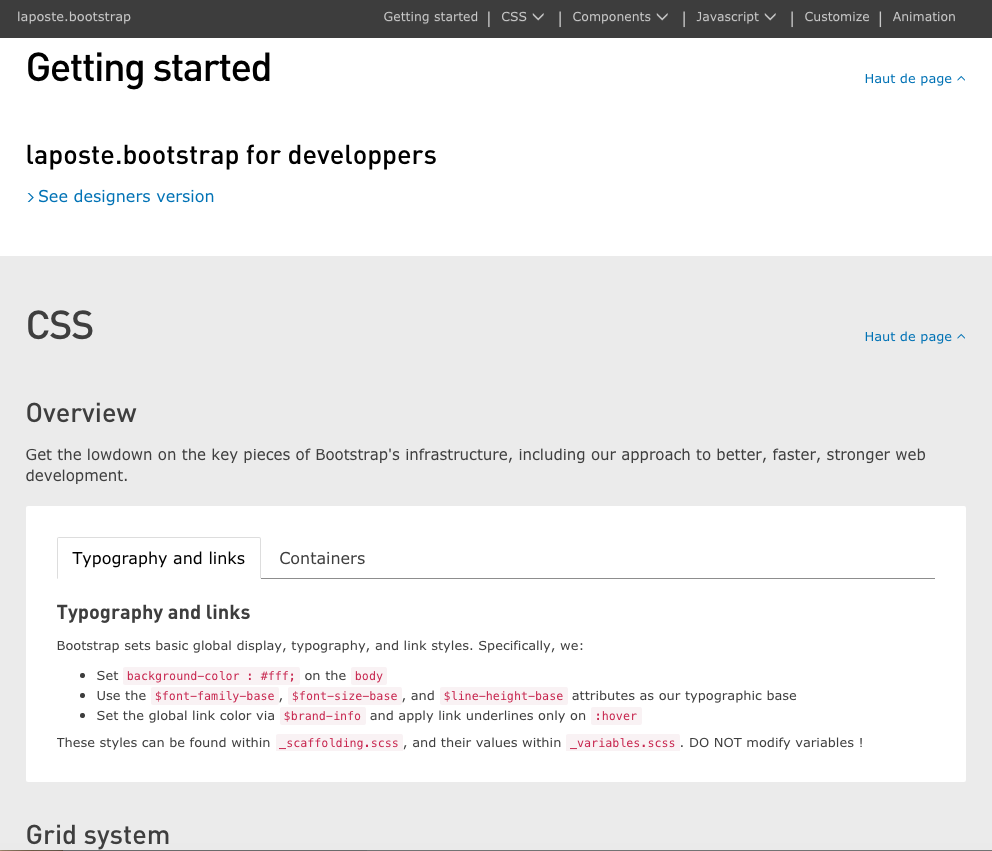This screenshot has width=992, height=851.
Task: Click the $line-height-base code text
Action: (504, 696)
